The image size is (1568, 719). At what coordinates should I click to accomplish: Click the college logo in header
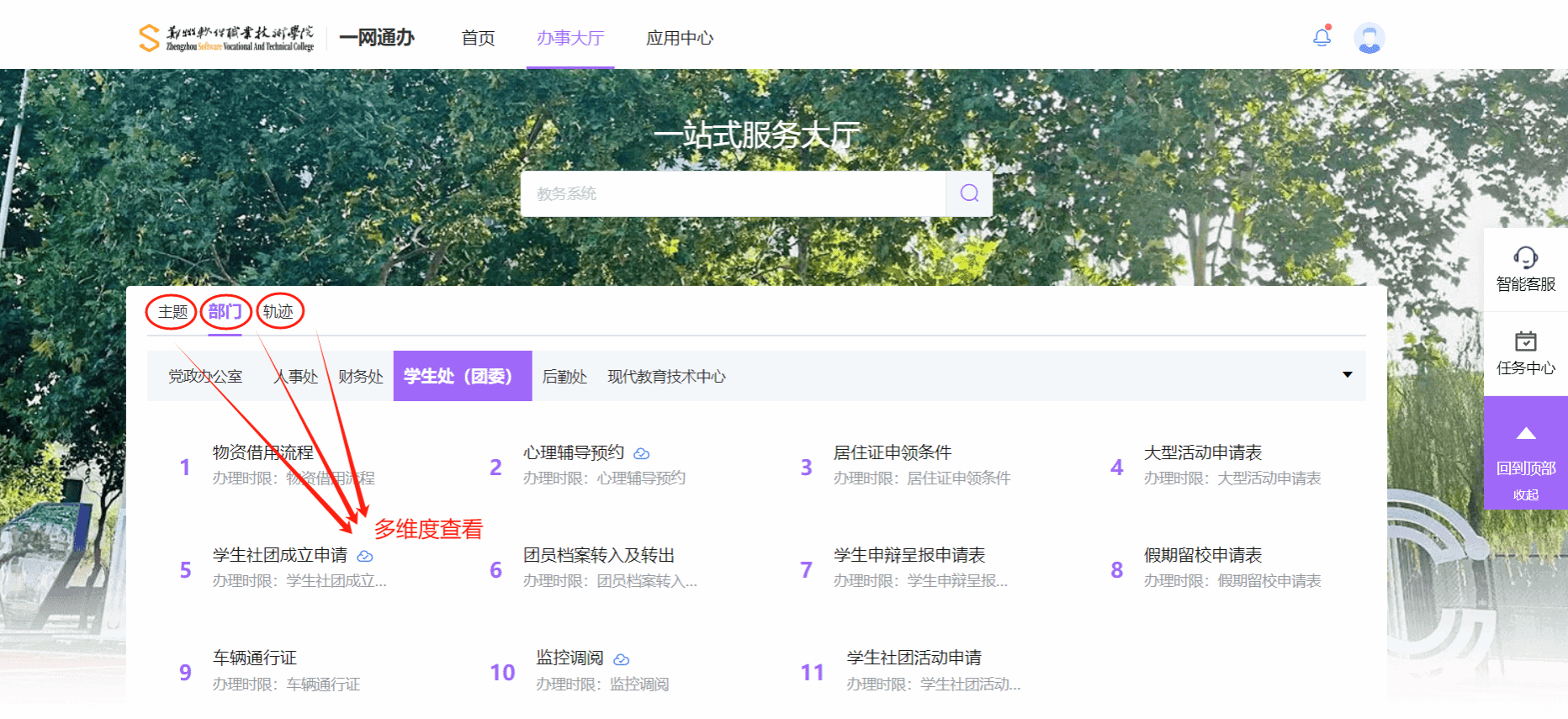(x=226, y=38)
